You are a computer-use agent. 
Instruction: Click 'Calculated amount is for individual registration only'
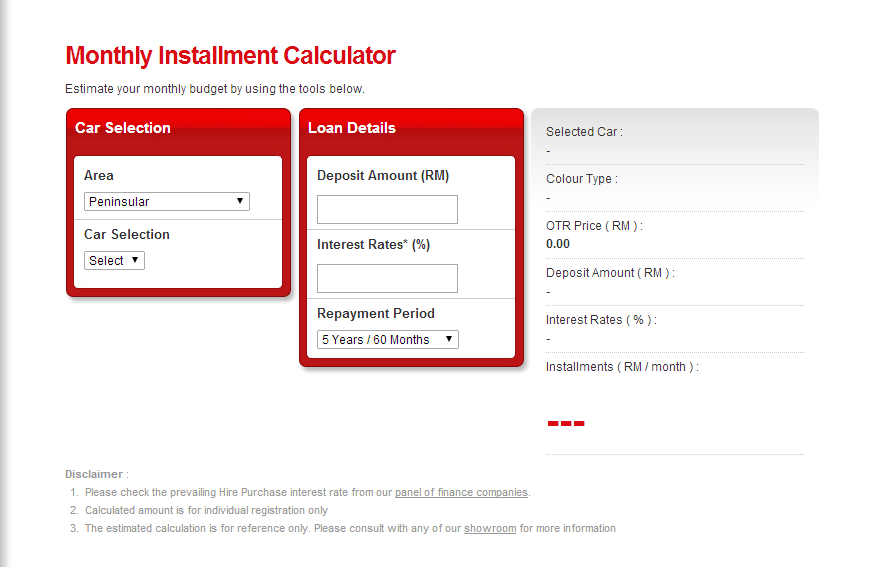tap(206, 510)
